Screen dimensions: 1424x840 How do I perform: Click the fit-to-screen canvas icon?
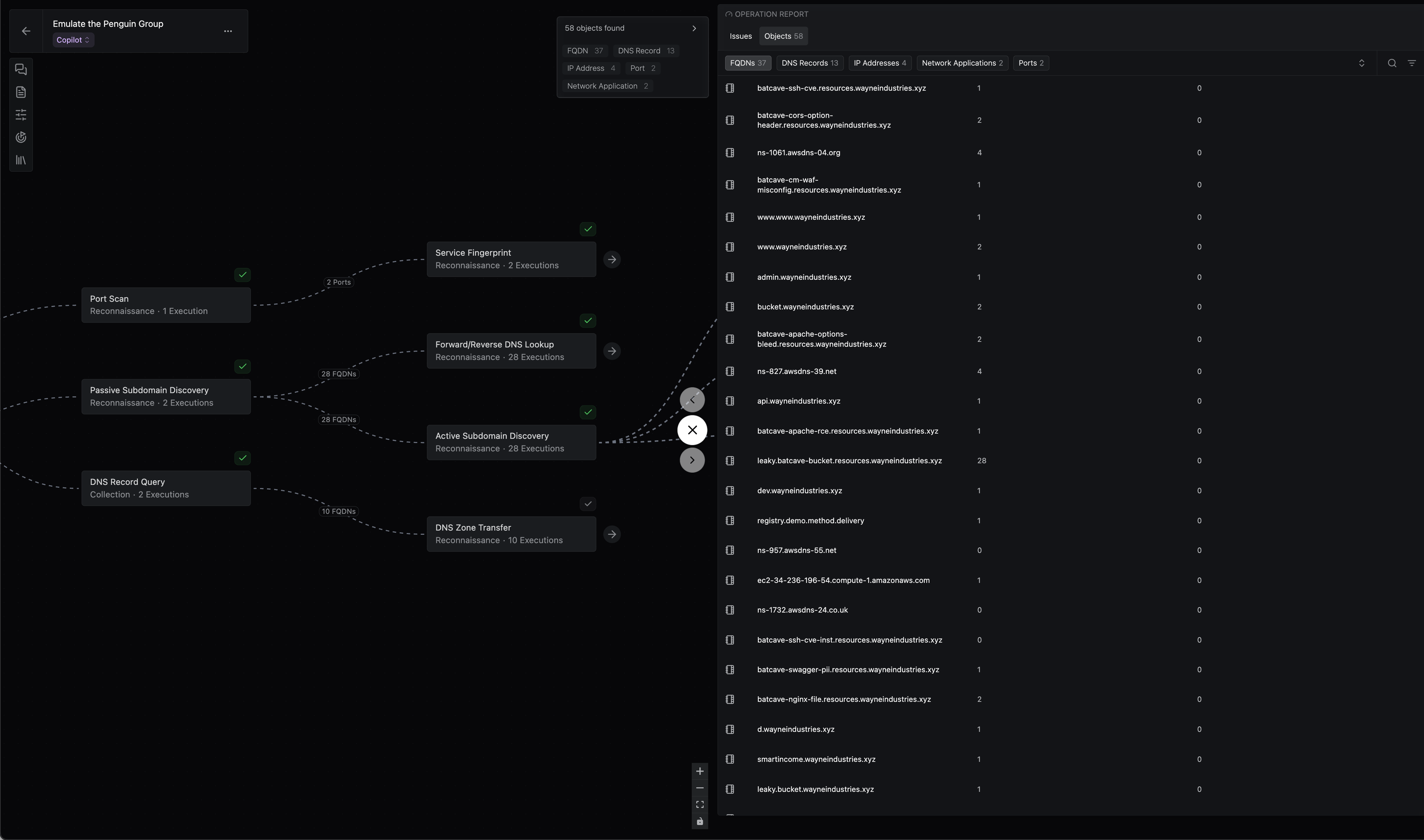tap(700, 804)
